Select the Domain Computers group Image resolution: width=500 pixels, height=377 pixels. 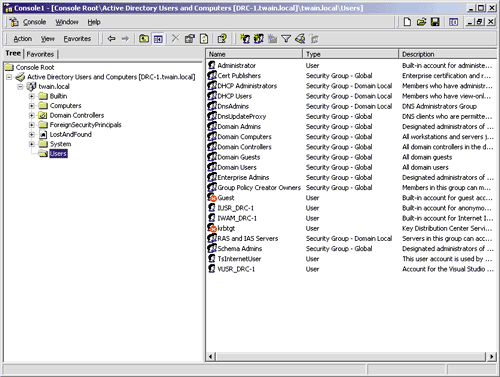pyautogui.click(x=244, y=137)
